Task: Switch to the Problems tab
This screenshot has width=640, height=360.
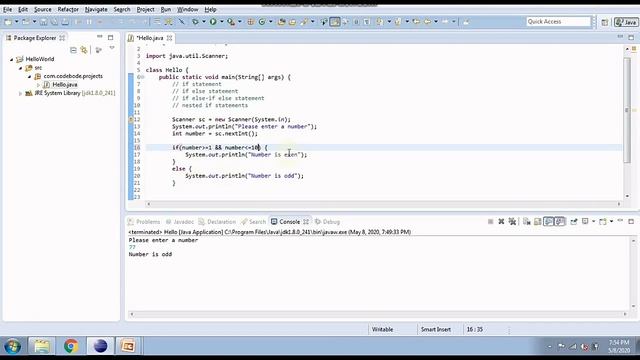Action: tap(144, 222)
